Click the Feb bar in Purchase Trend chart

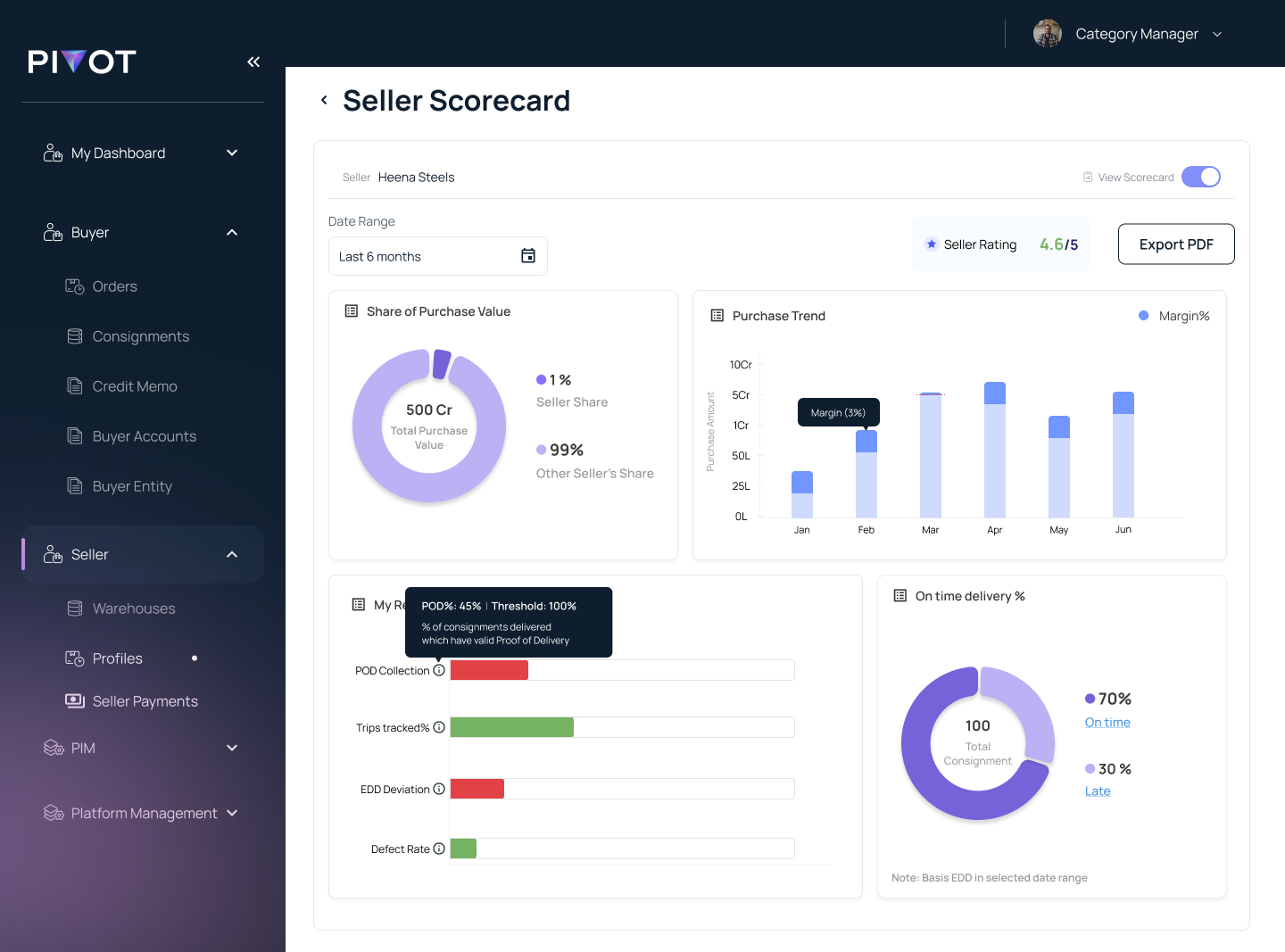point(866,474)
